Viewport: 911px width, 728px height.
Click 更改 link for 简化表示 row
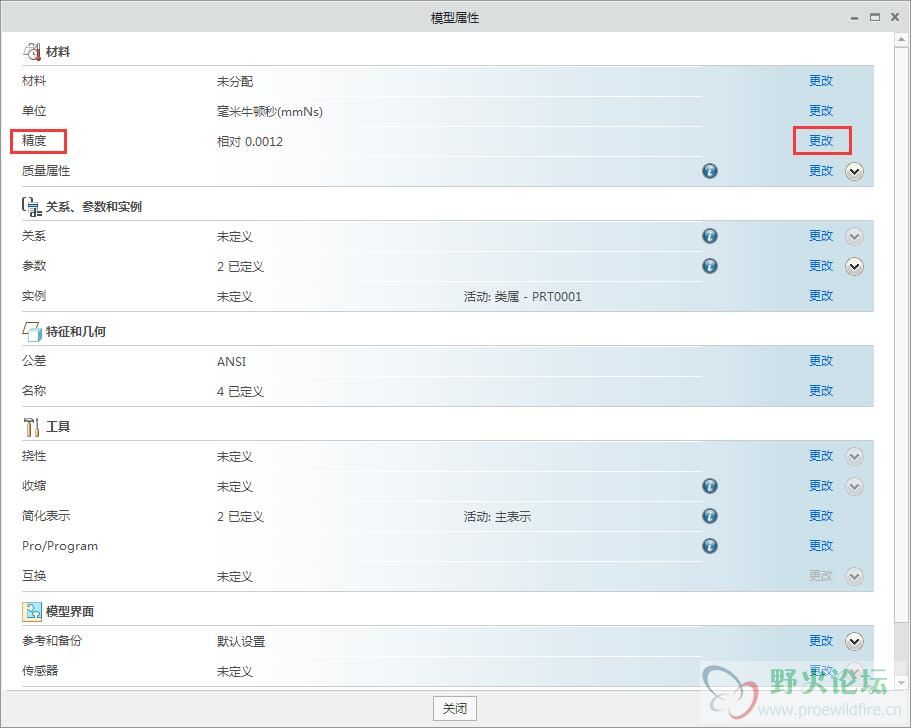pyautogui.click(x=821, y=516)
